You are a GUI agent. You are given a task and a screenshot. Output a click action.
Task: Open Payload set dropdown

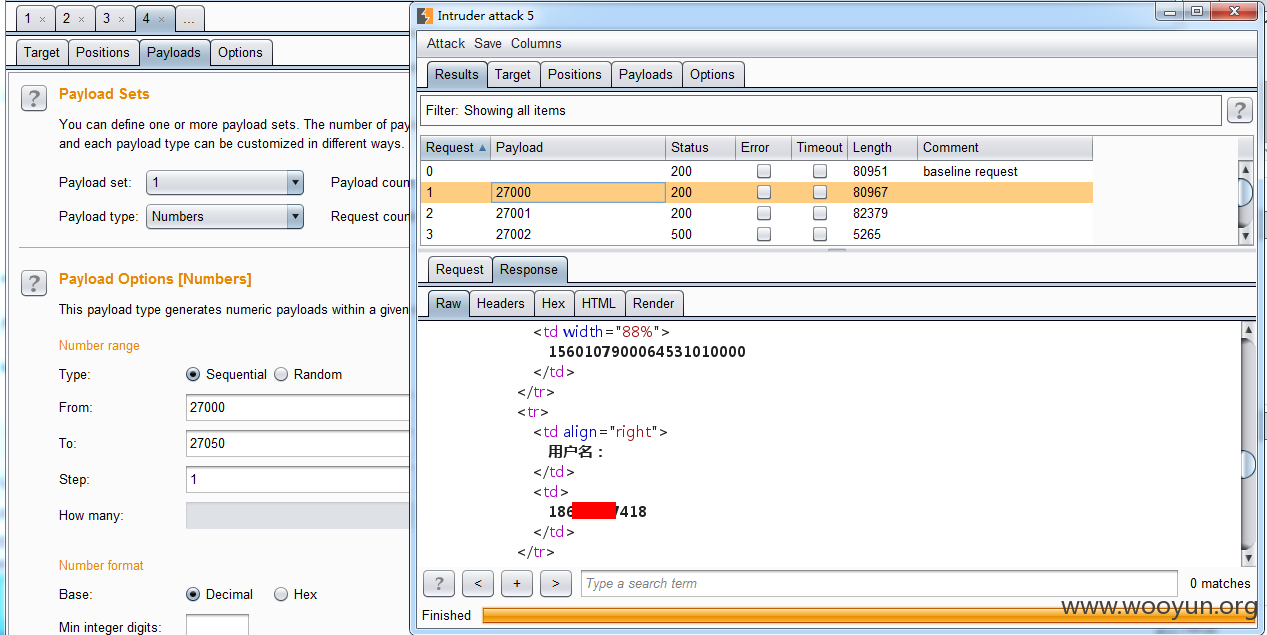tap(225, 182)
